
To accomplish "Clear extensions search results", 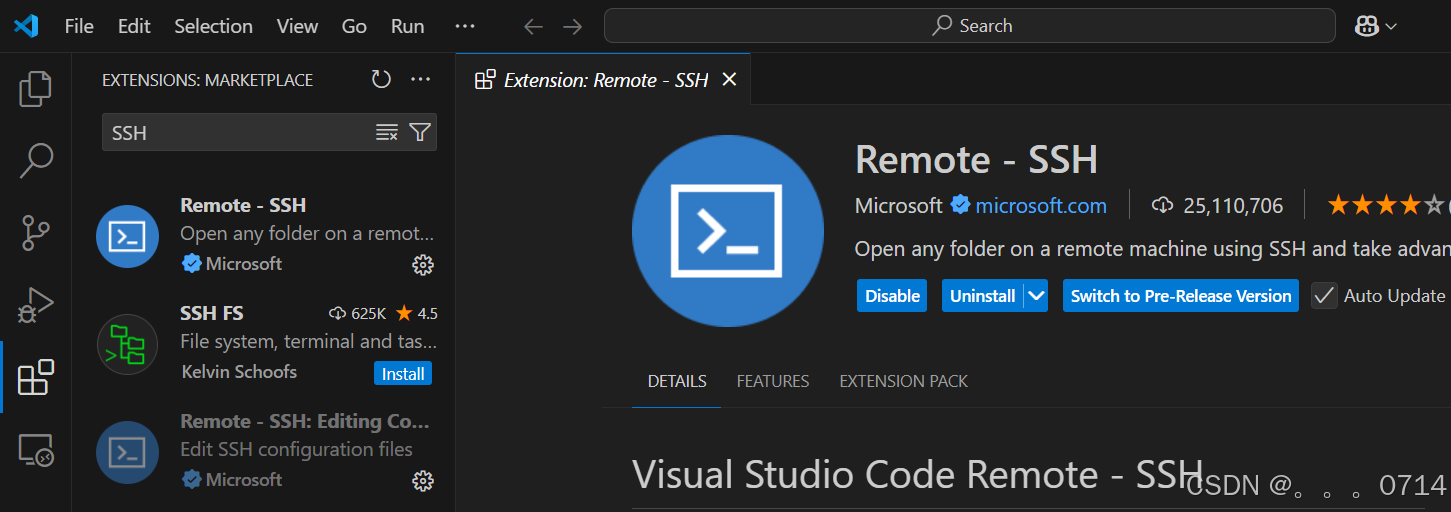I will coord(387,133).
